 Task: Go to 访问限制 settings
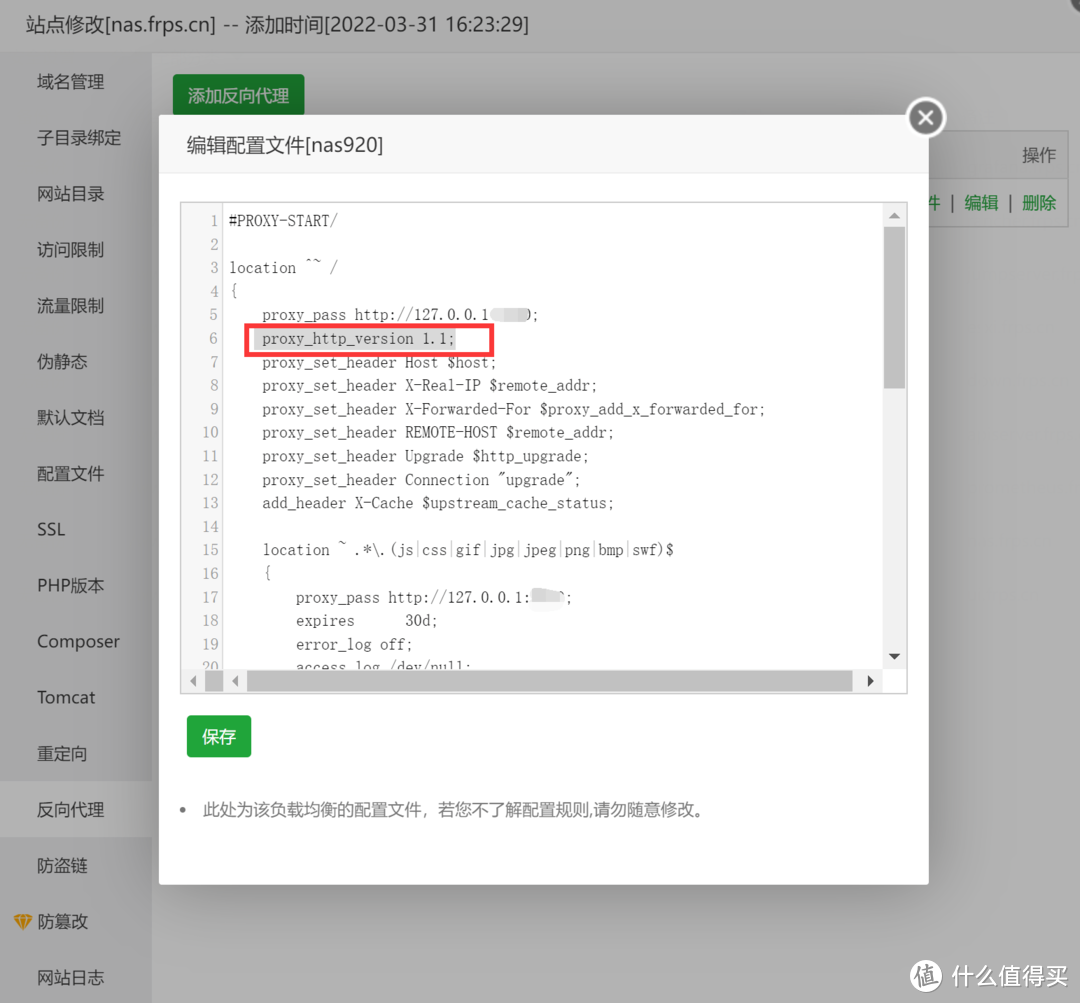pos(70,249)
